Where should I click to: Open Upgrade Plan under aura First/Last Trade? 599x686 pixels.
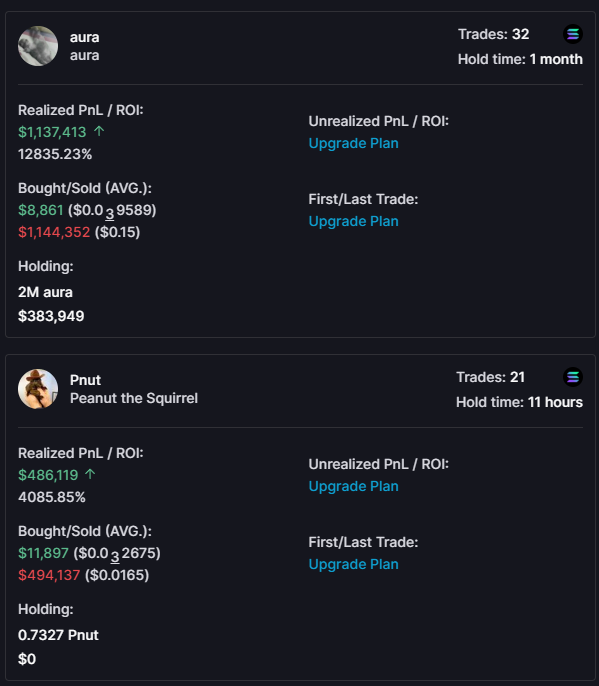point(354,221)
